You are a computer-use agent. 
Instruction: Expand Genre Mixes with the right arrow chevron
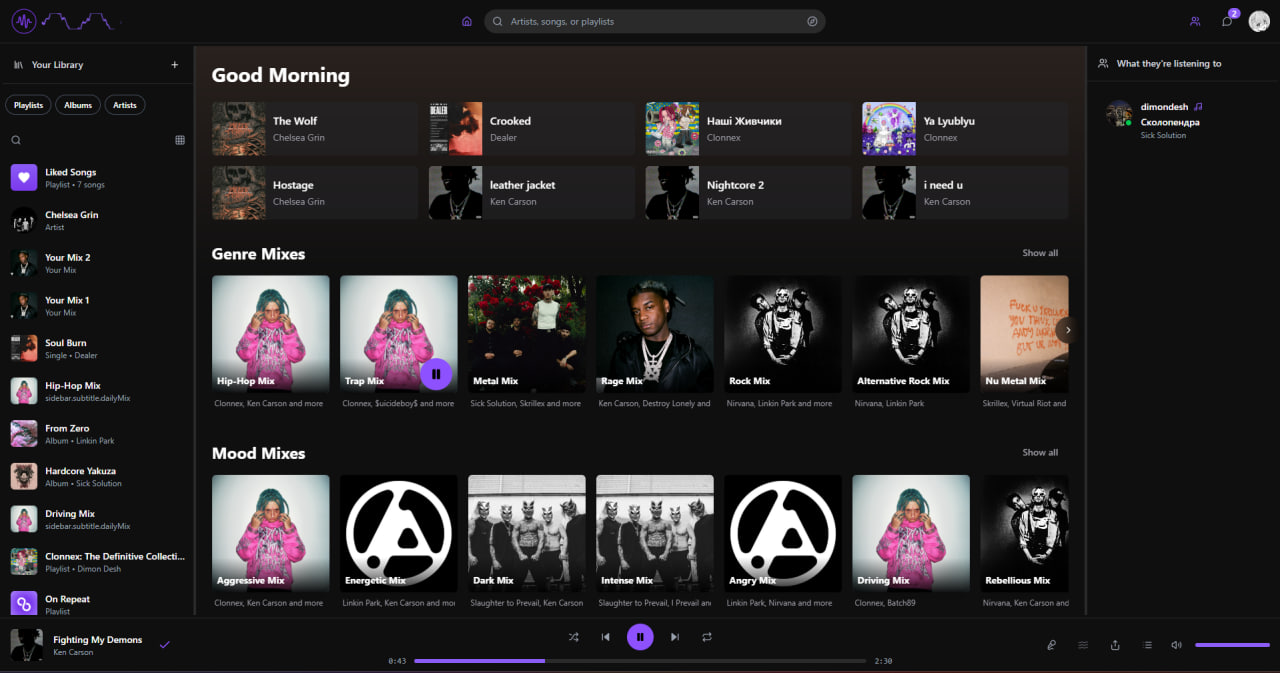pyautogui.click(x=1067, y=330)
